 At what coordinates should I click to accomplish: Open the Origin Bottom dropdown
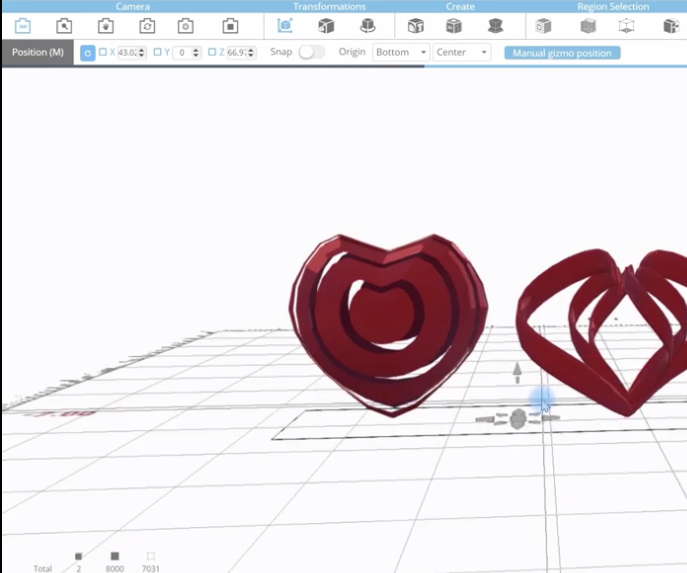(x=401, y=52)
